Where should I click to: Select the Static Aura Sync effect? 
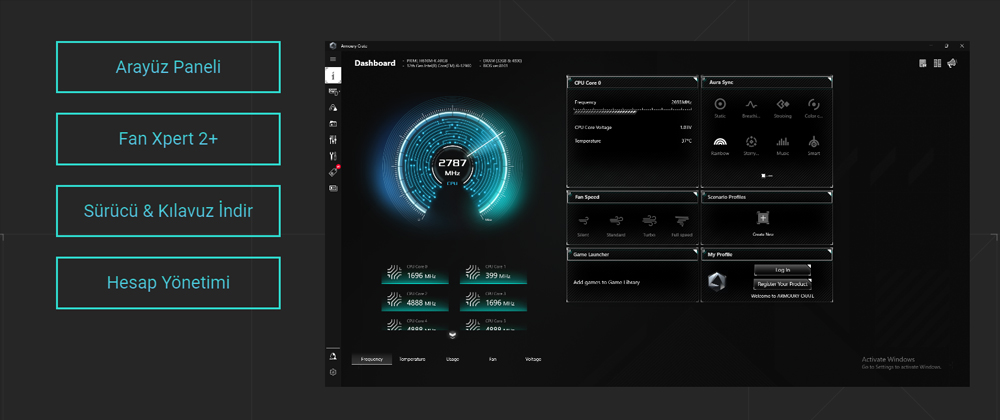coord(720,105)
